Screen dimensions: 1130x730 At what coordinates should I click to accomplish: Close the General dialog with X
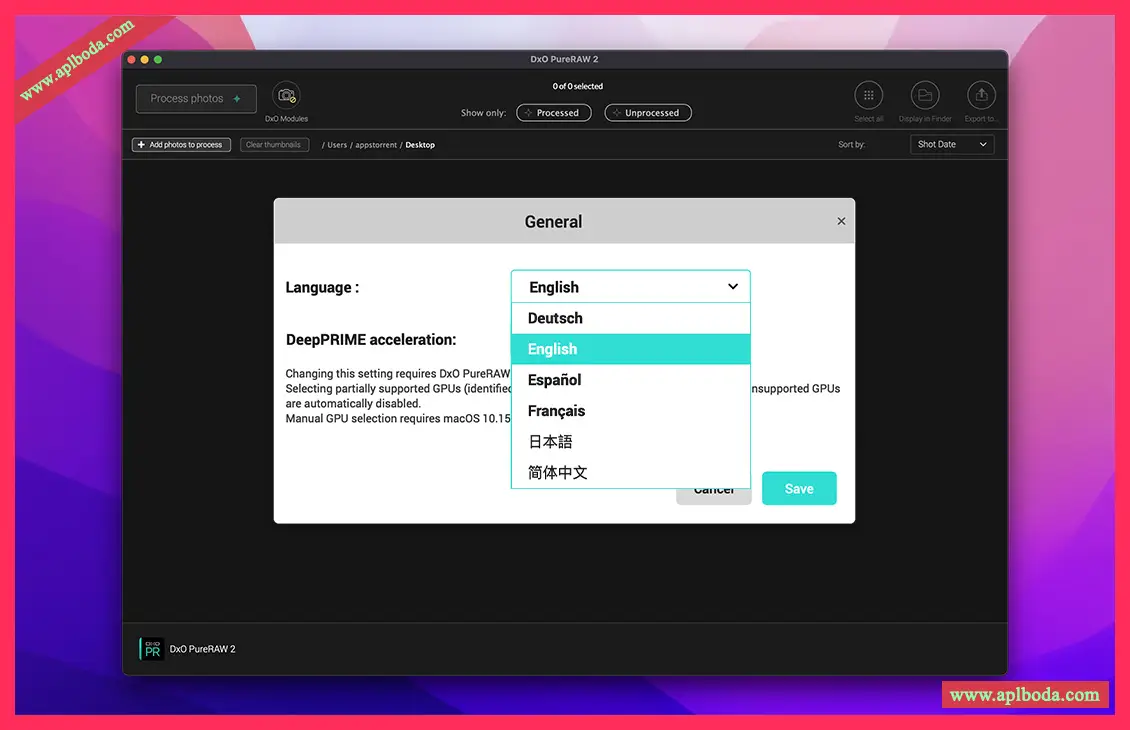click(841, 221)
